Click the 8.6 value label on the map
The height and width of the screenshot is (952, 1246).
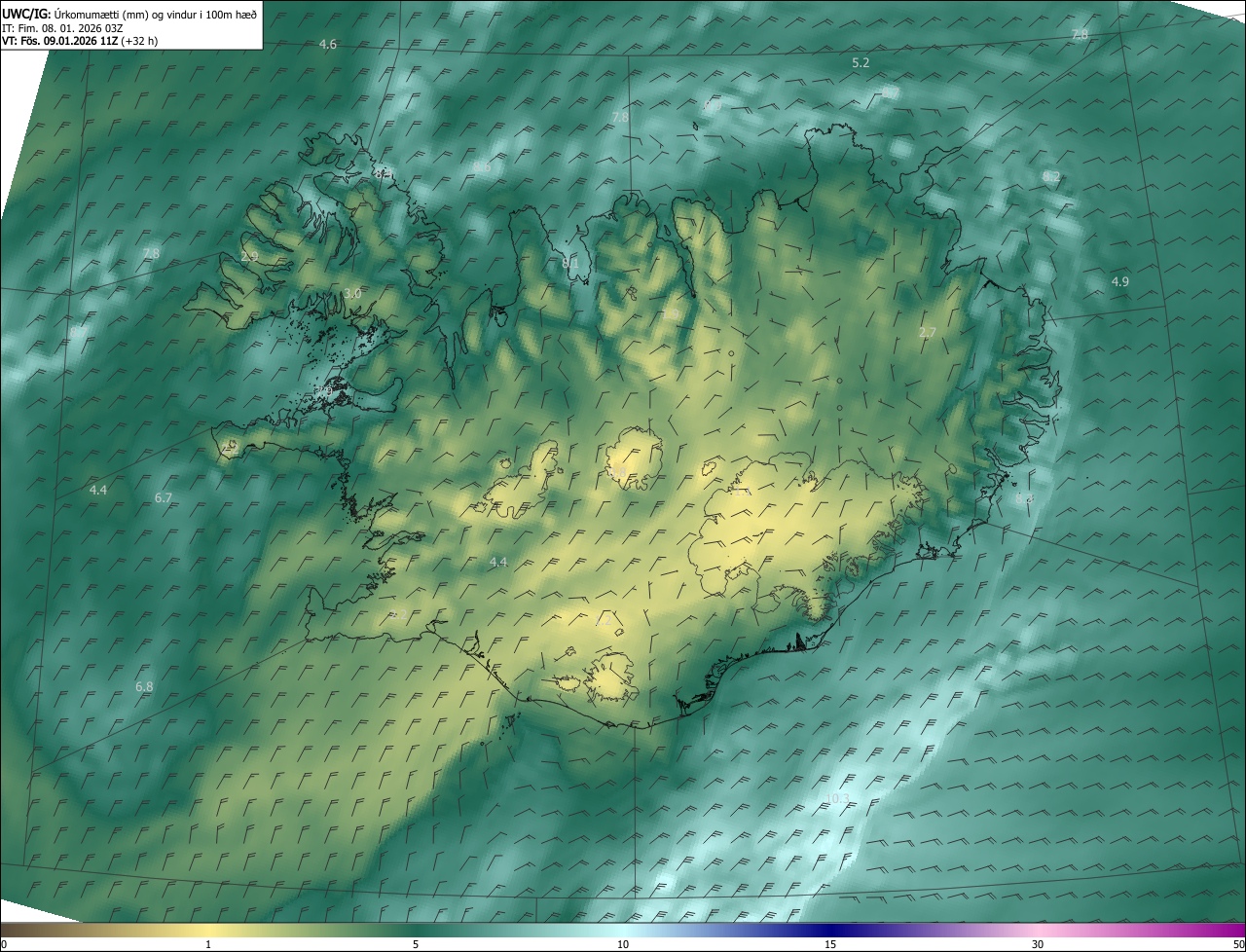pyautogui.click(x=483, y=167)
